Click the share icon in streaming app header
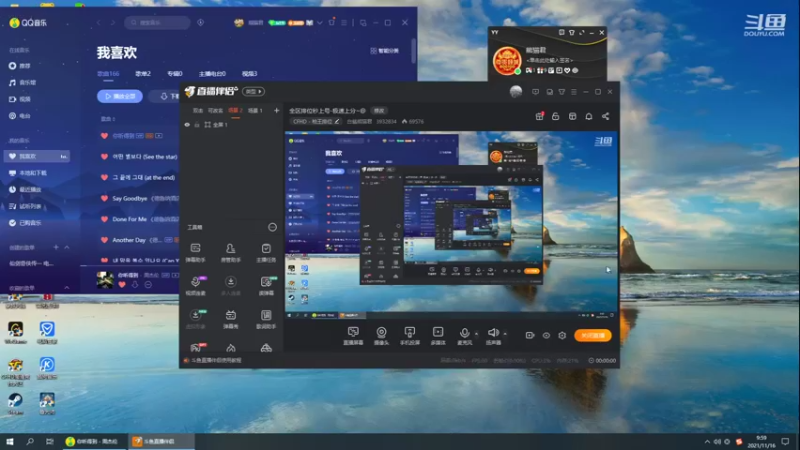Viewport: 800px width, 450px height. coord(606,116)
